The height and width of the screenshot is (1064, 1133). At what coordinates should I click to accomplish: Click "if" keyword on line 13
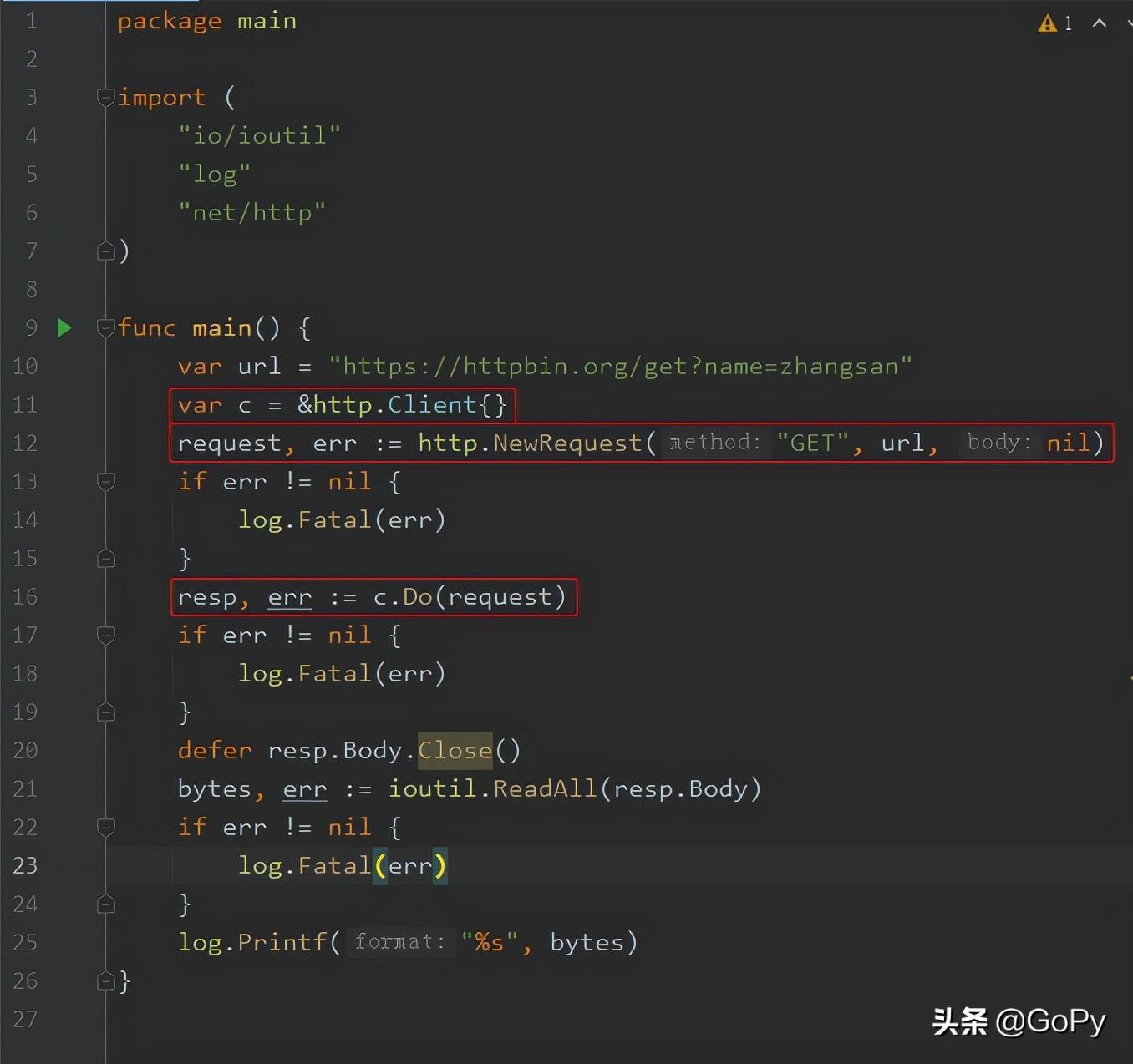tap(192, 481)
